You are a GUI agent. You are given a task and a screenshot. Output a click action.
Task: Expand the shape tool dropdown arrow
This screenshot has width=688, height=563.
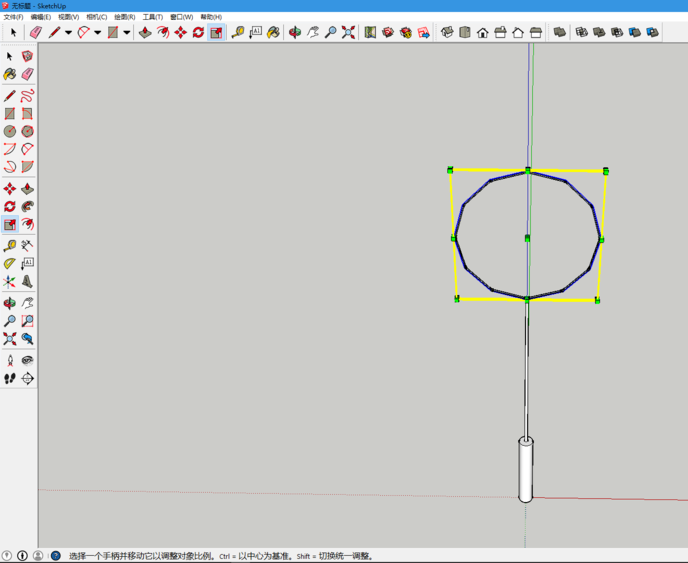[126, 32]
